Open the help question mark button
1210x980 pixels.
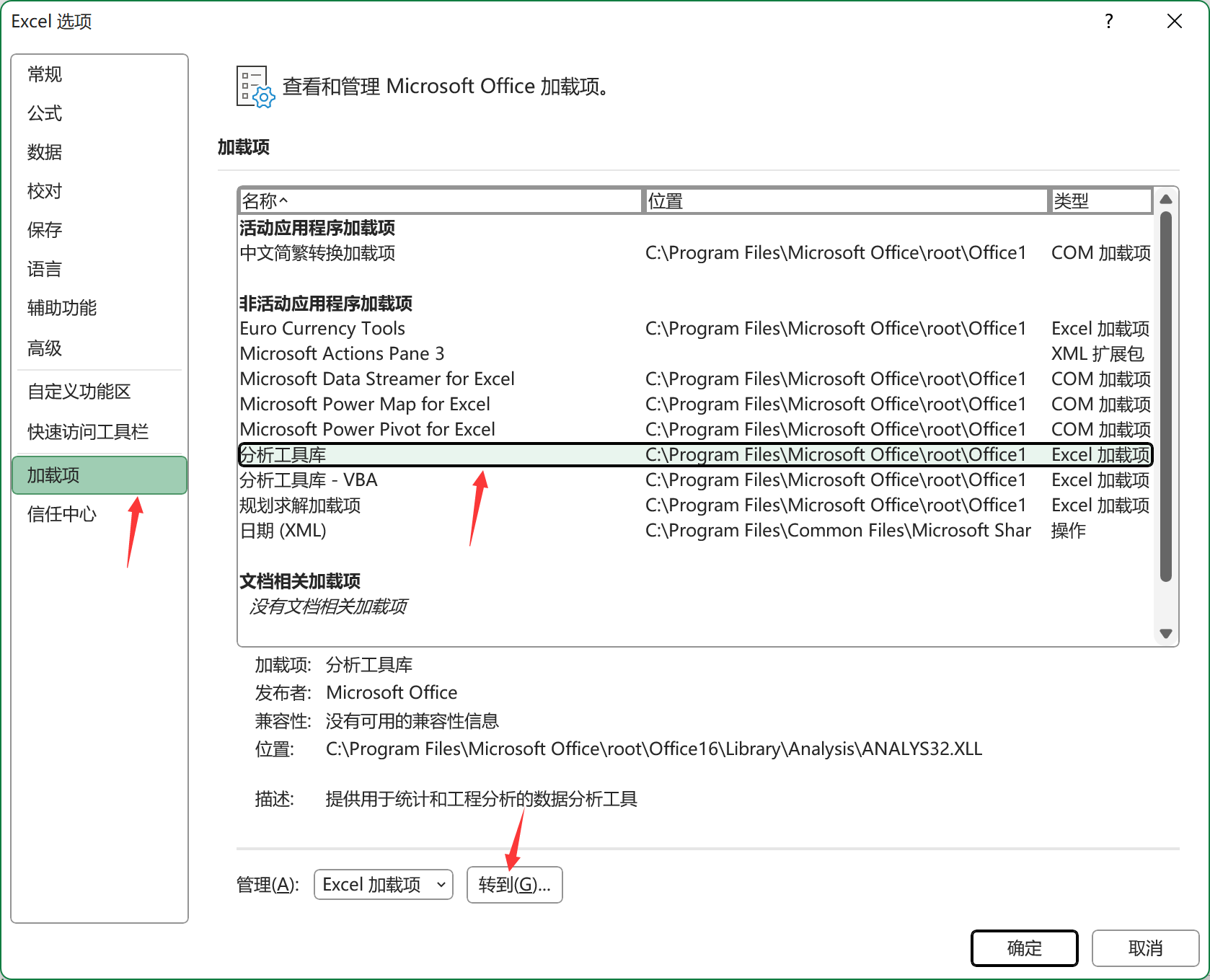coord(1109,22)
